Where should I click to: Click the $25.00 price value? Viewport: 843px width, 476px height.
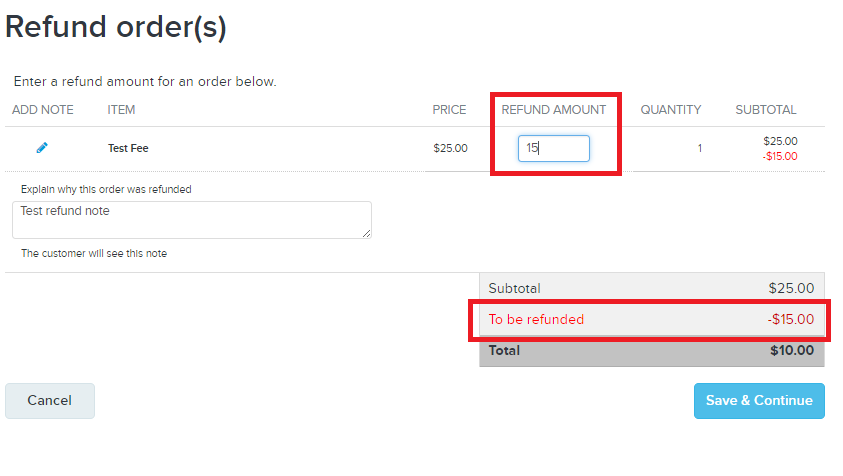tap(451, 148)
